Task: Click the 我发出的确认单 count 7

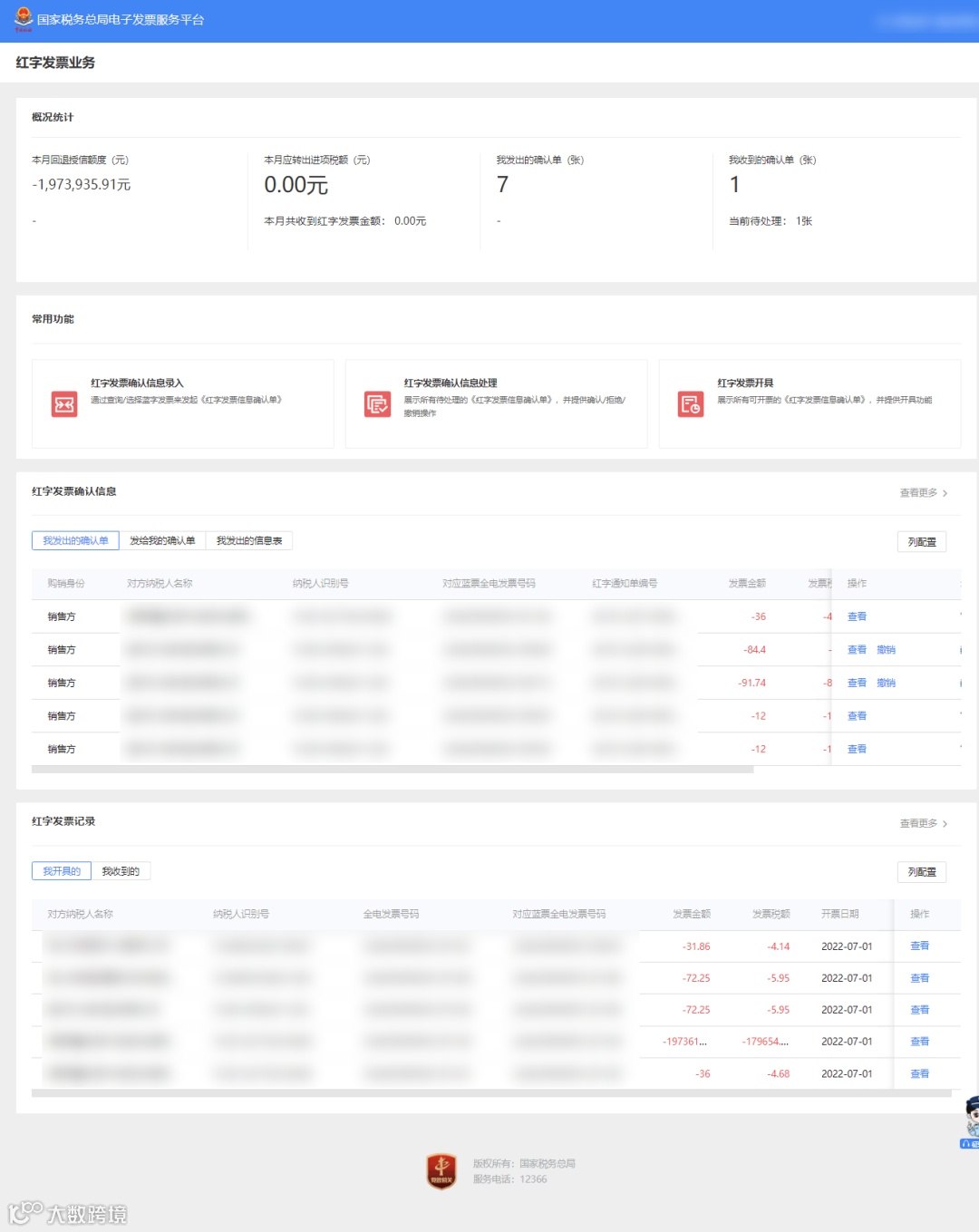Action: tap(503, 185)
